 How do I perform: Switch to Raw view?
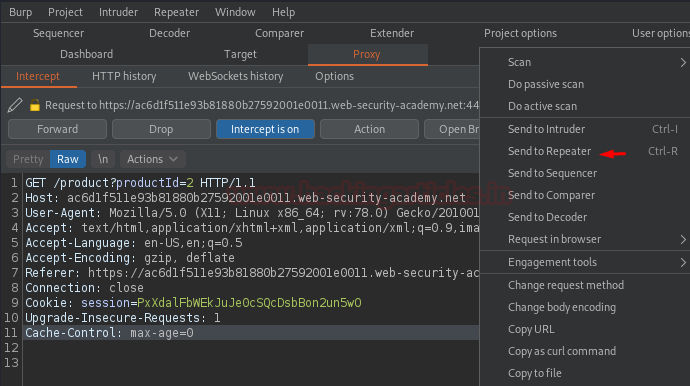point(68,159)
